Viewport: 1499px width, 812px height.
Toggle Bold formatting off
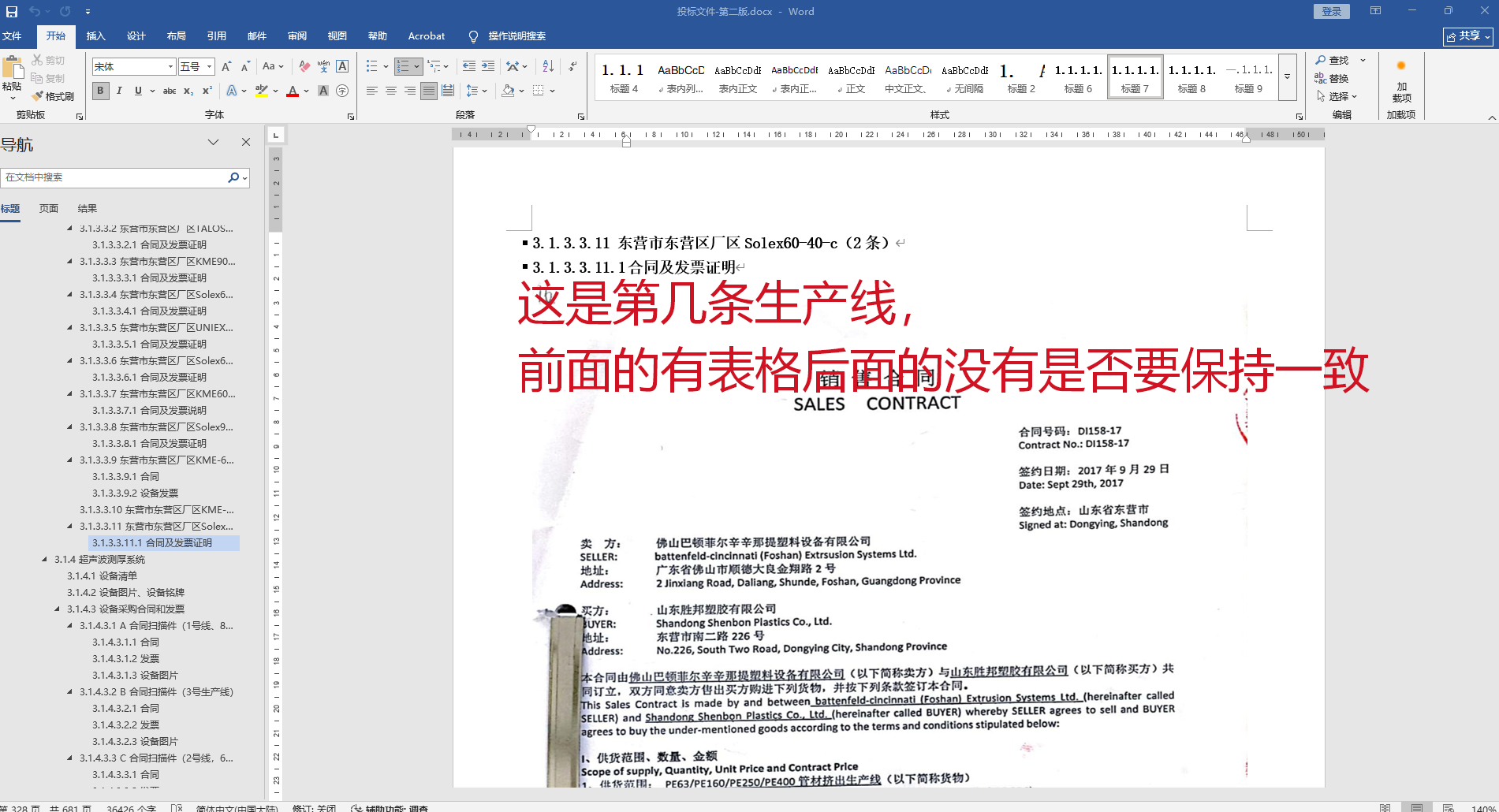point(100,91)
